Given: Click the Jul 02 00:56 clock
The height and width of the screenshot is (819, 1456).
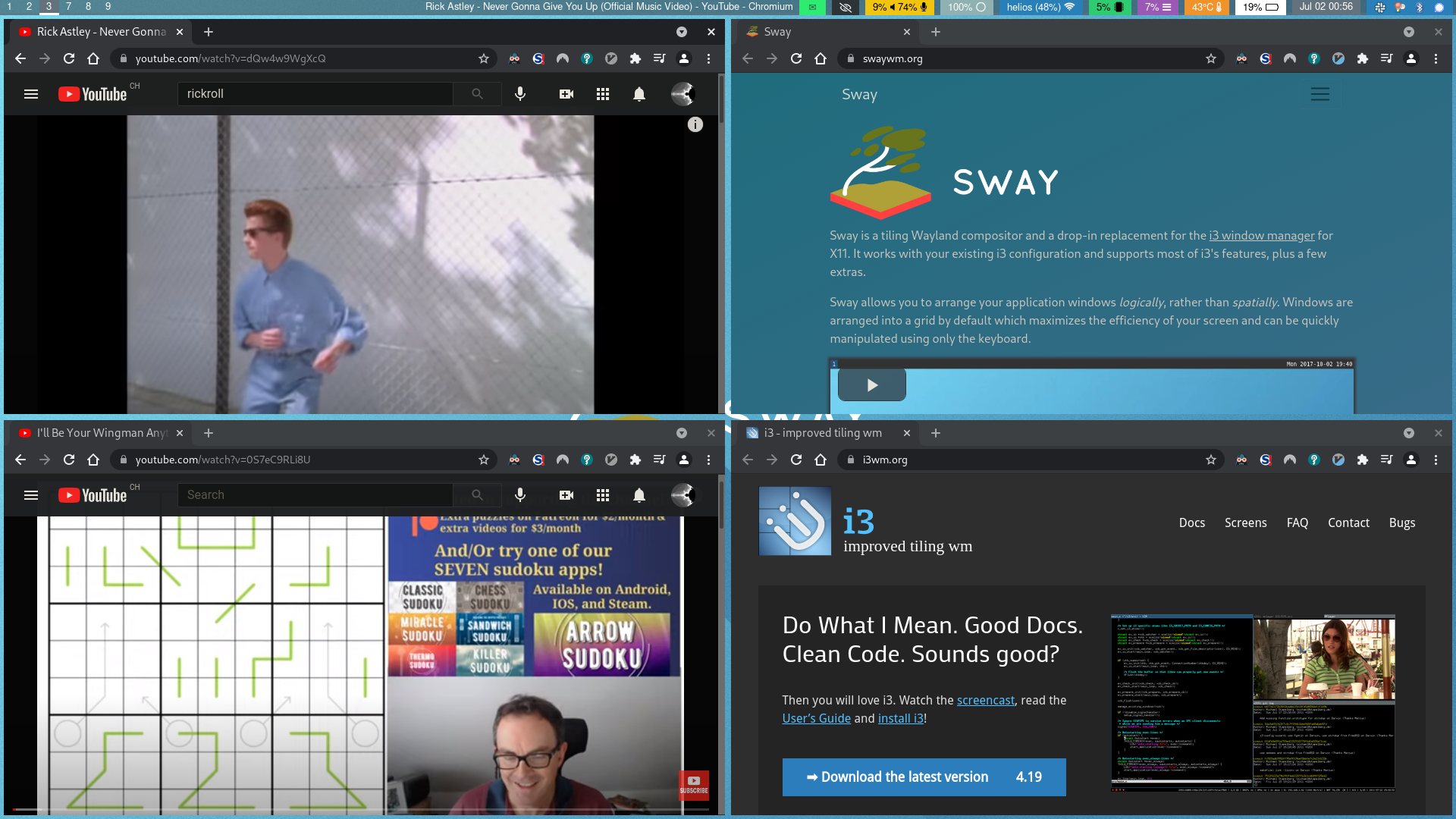Looking at the screenshot, I should click(x=1326, y=6).
